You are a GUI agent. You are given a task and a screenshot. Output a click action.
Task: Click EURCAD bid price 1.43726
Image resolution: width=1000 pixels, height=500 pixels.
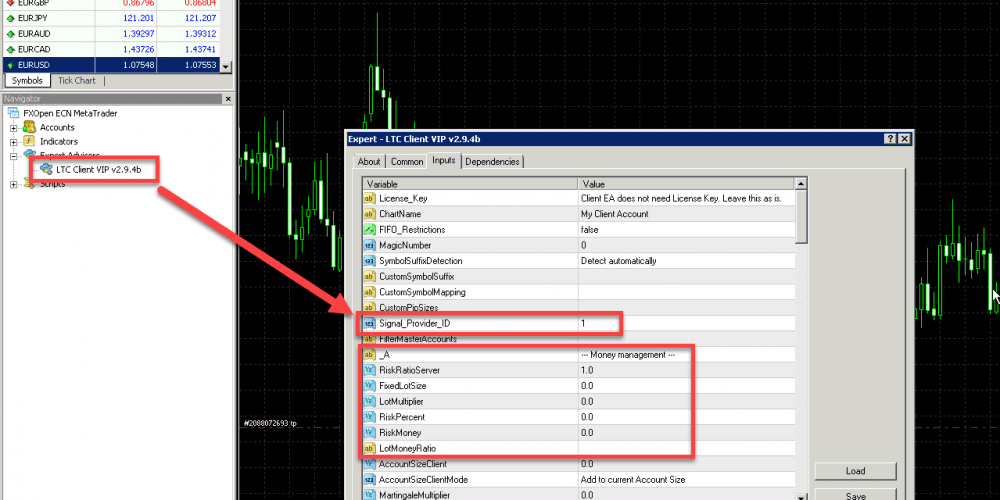(138, 49)
